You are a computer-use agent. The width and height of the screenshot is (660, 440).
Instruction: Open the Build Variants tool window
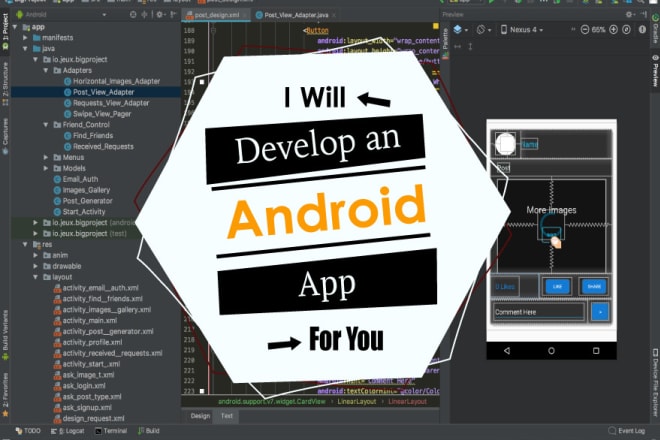5,335
